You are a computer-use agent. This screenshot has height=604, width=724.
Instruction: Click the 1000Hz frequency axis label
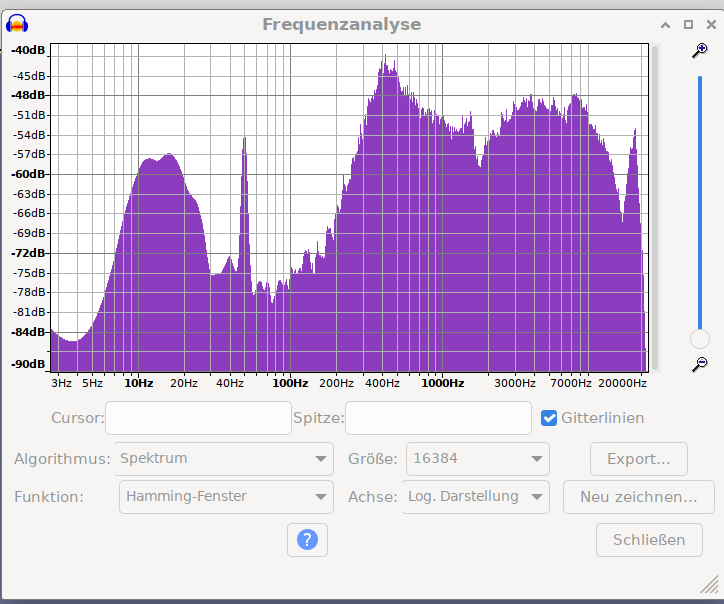442,383
